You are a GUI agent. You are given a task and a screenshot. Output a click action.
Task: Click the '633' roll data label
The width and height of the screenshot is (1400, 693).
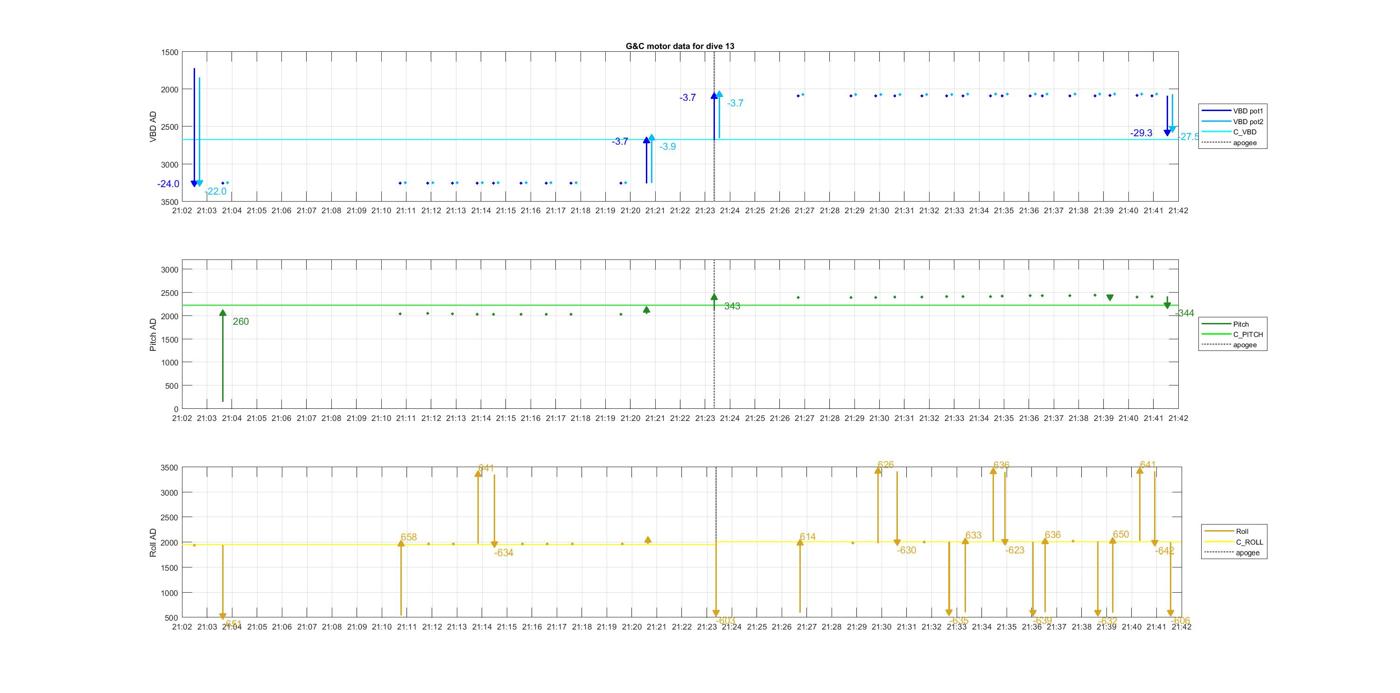(x=974, y=536)
